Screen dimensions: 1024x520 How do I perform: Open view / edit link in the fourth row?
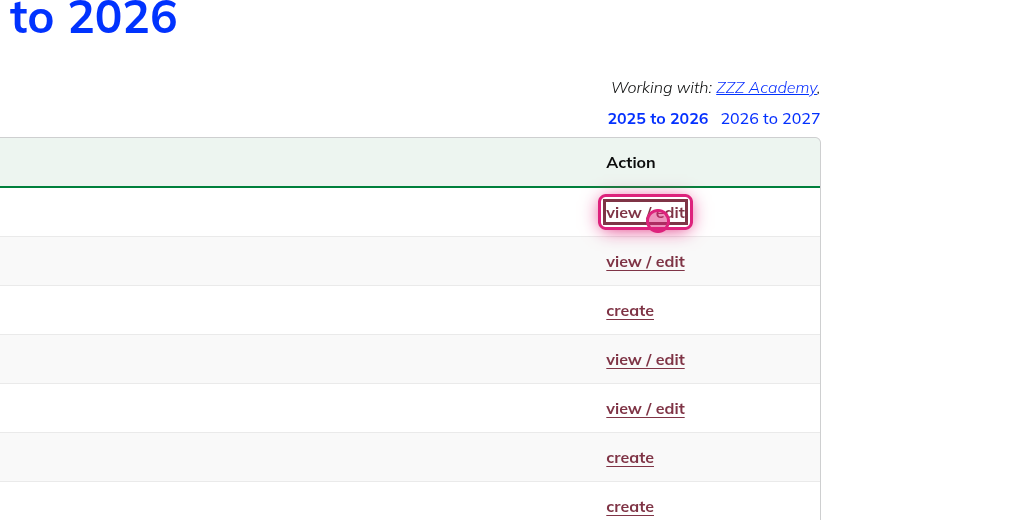click(645, 360)
